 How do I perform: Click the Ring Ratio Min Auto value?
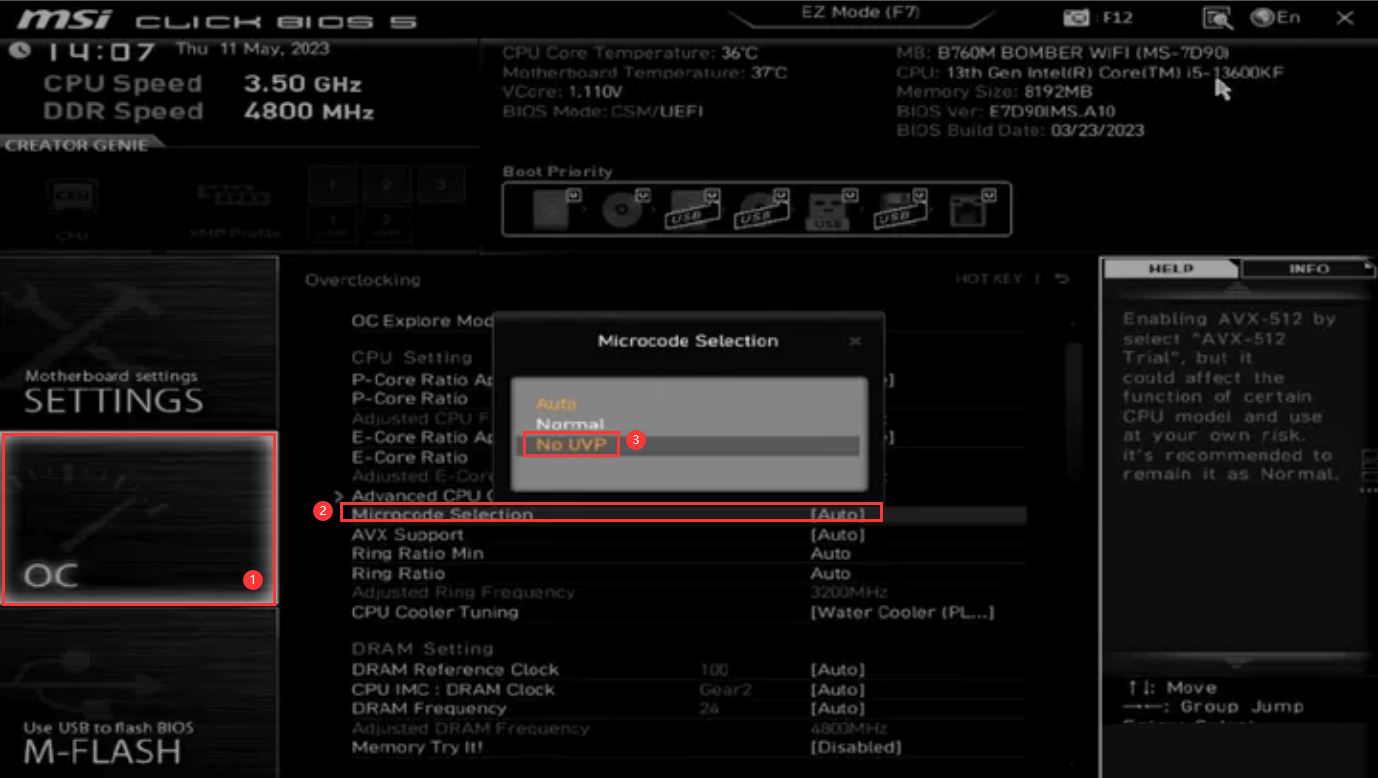830,553
